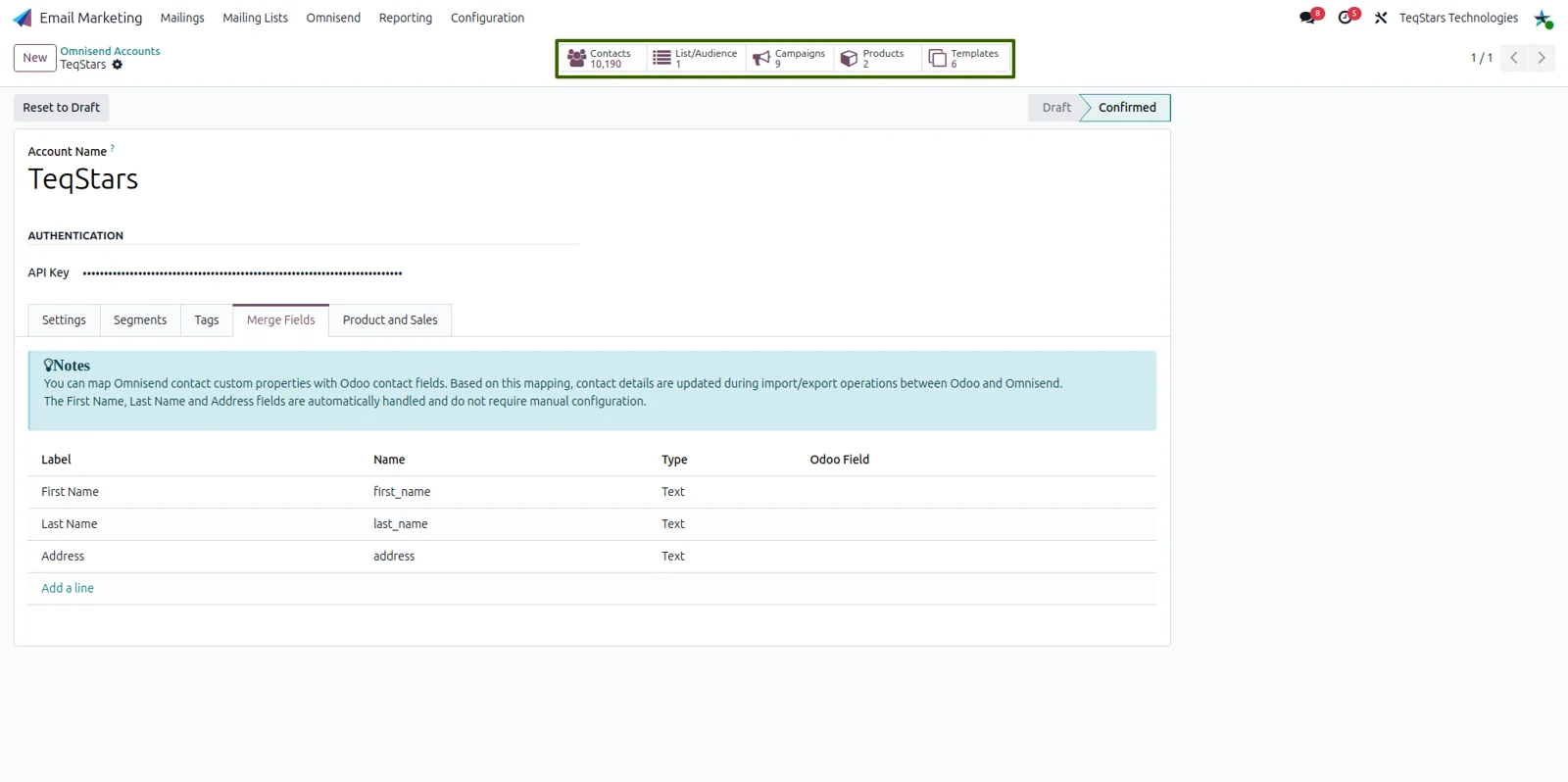Open the activities clock icon

tap(1347, 18)
